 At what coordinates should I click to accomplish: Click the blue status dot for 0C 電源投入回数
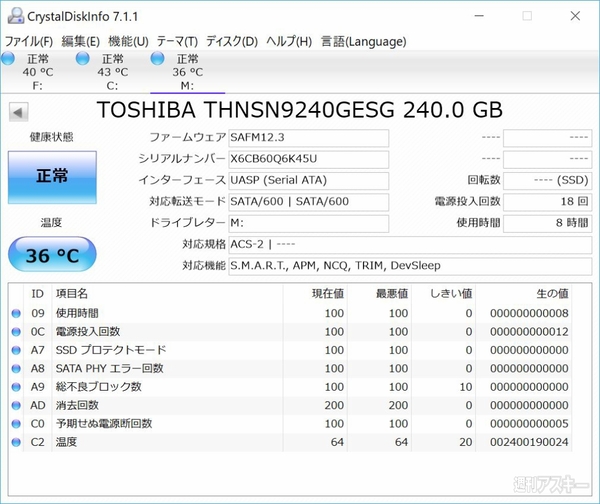(16, 332)
